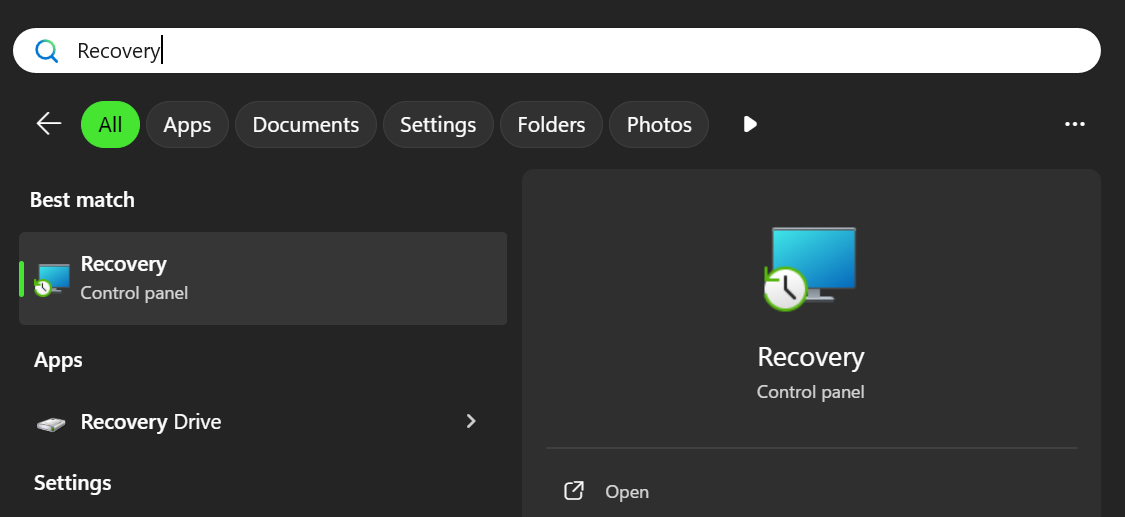Switch to the Apps filter tab
1125x517 pixels.
coord(187,125)
